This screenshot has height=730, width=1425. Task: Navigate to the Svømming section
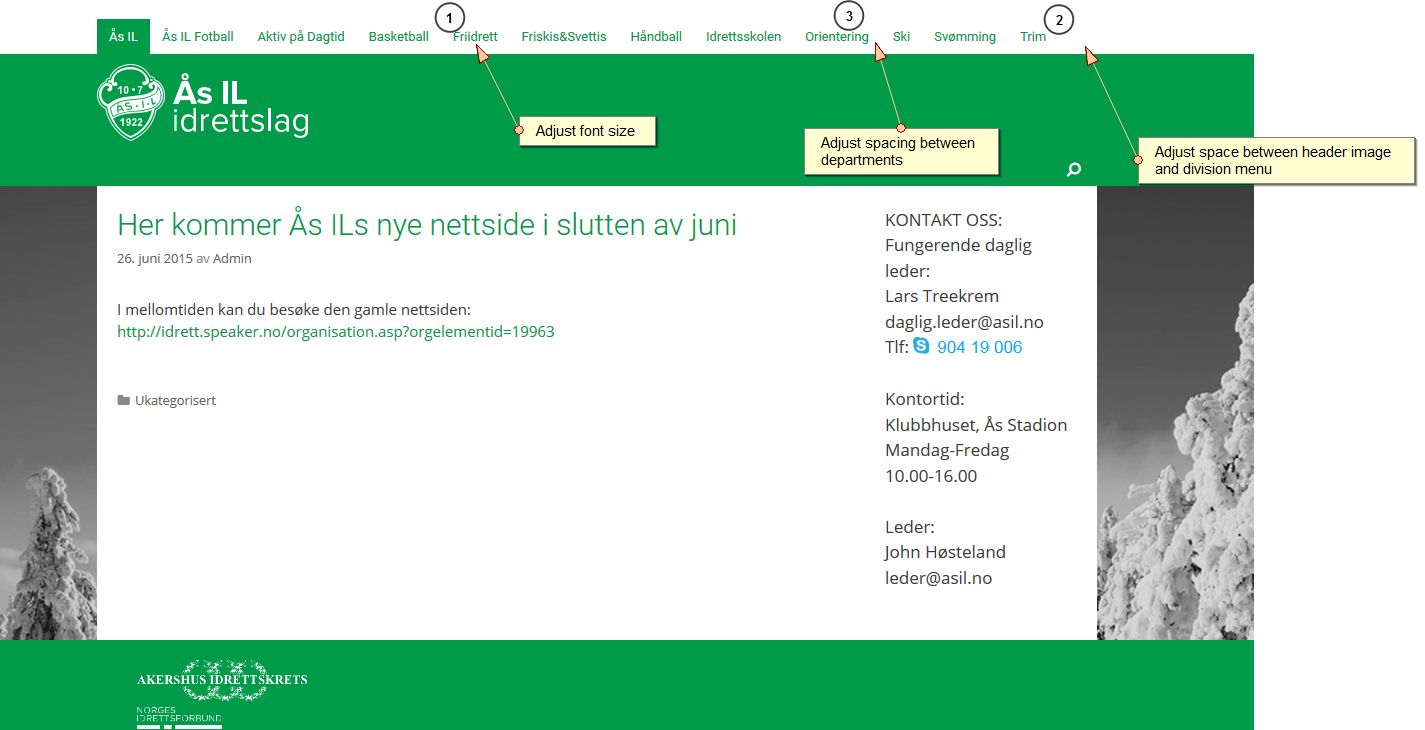coord(964,37)
